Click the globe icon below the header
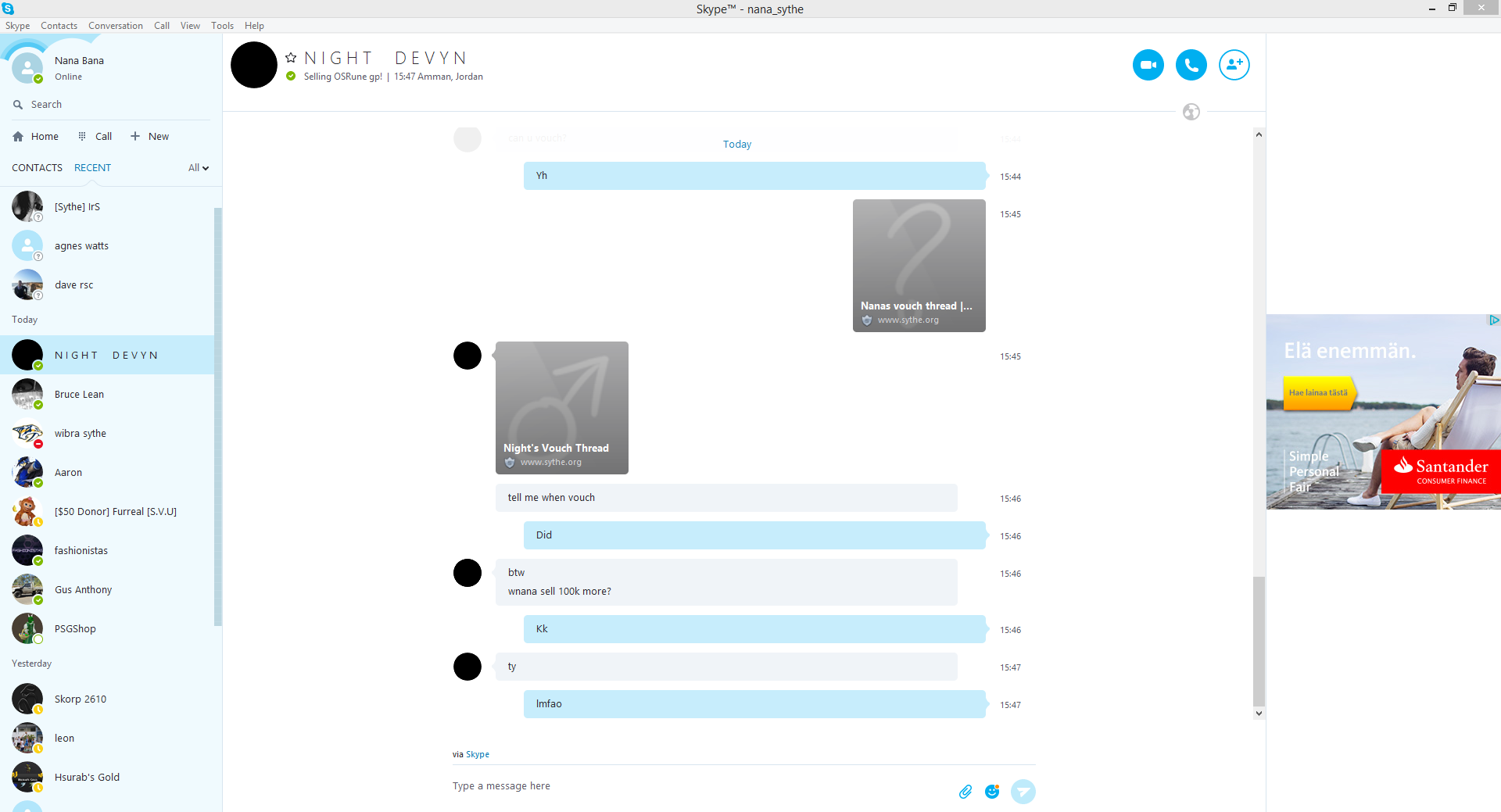This screenshot has width=1501, height=812. tap(1191, 112)
